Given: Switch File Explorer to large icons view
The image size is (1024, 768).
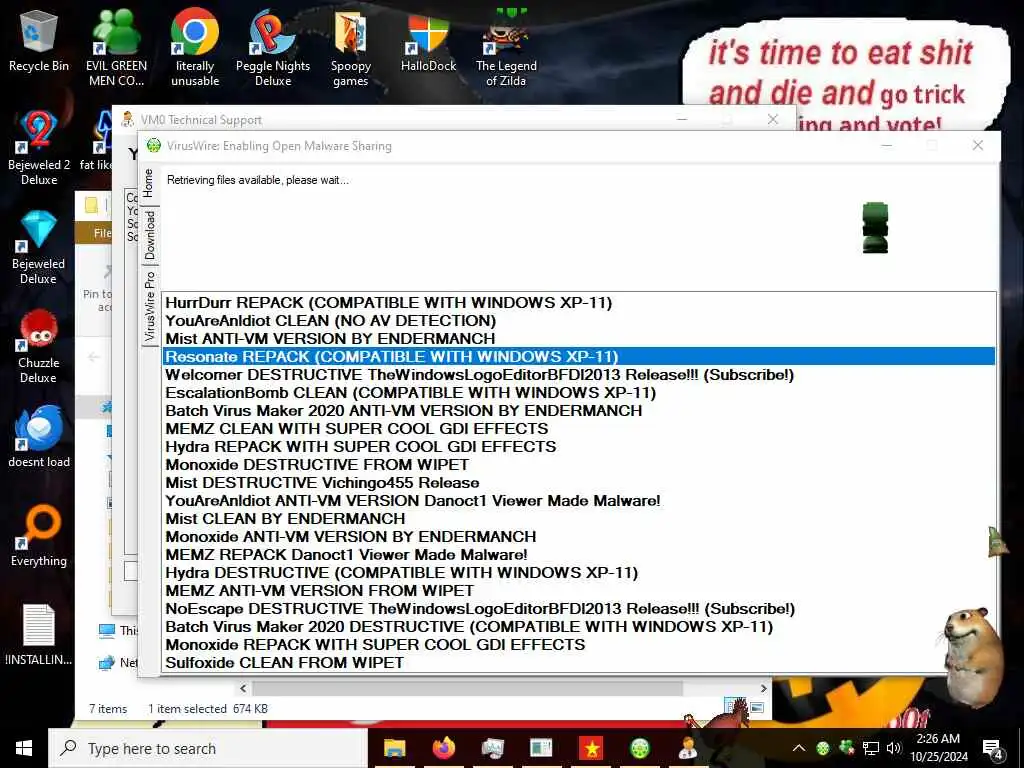Looking at the screenshot, I should coord(757,707).
